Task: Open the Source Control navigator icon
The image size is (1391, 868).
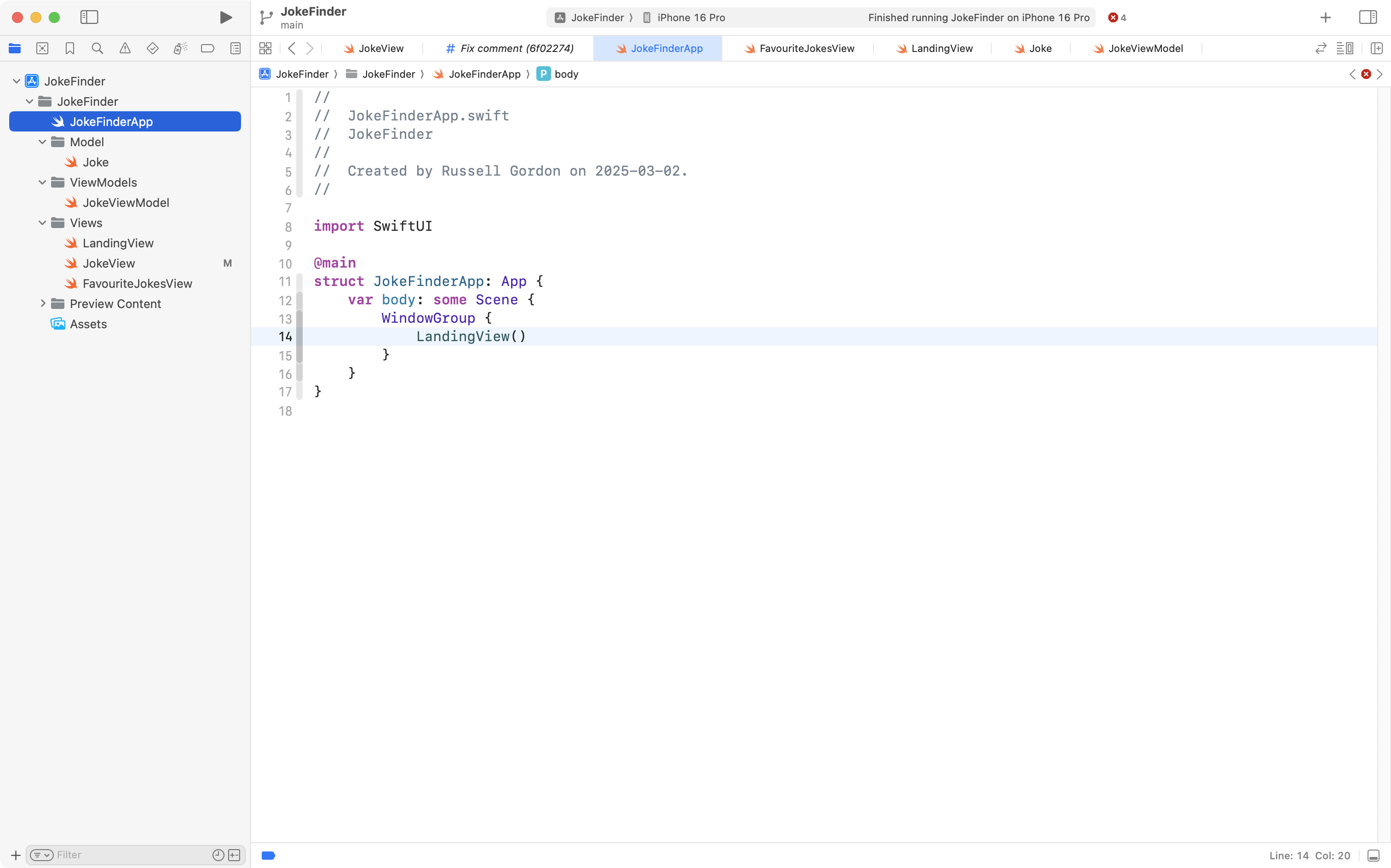Action: [42, 48]
